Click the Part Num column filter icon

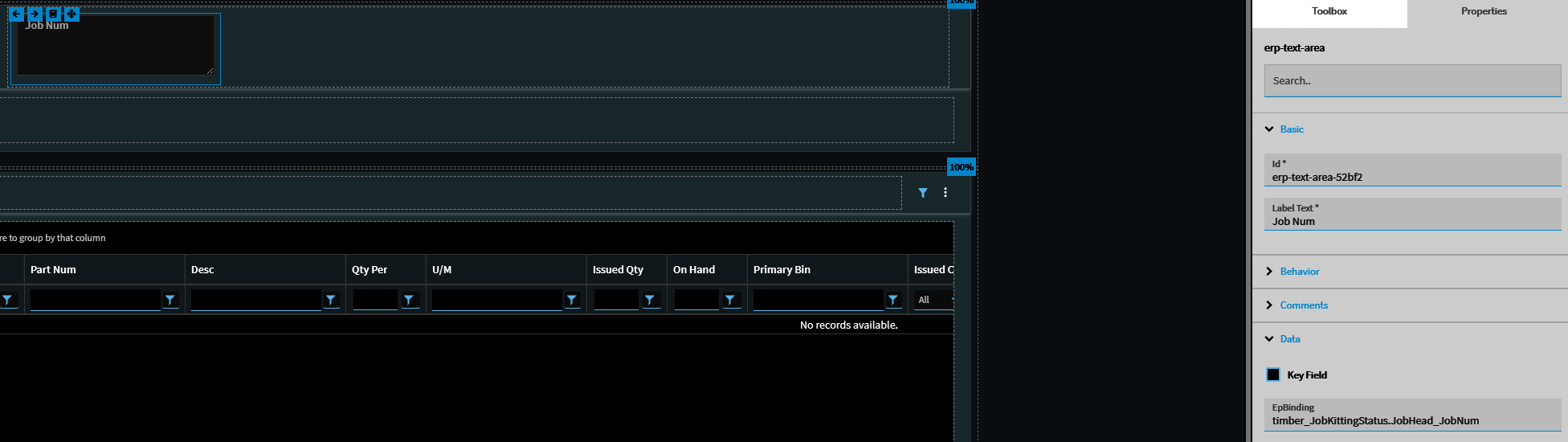click(170, 300)
